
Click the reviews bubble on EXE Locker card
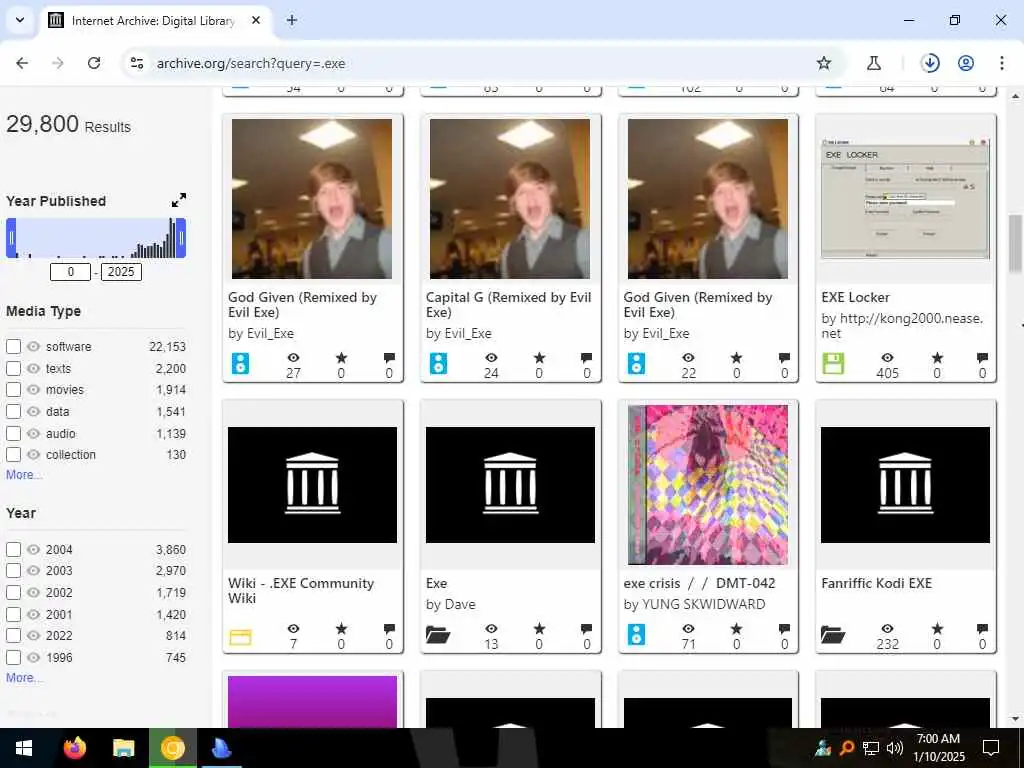pos(982,358)
